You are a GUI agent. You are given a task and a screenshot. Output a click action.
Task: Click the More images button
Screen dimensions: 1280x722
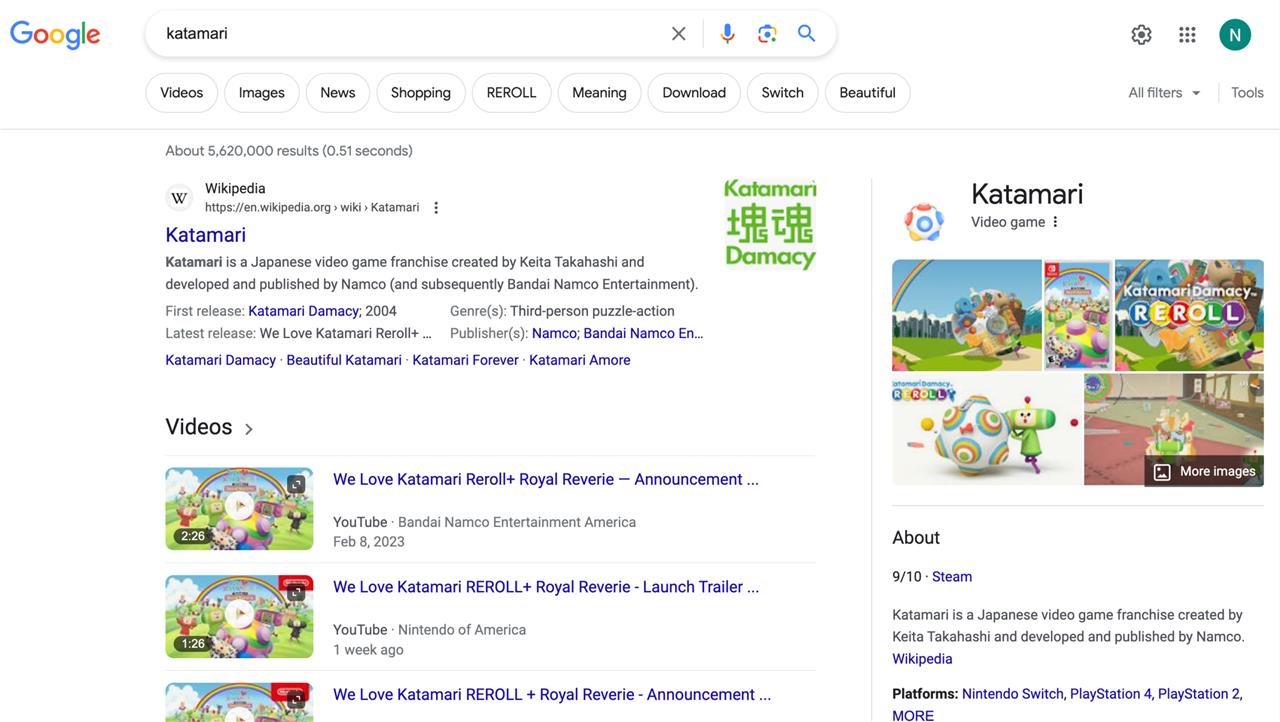tap(1205, 471)
